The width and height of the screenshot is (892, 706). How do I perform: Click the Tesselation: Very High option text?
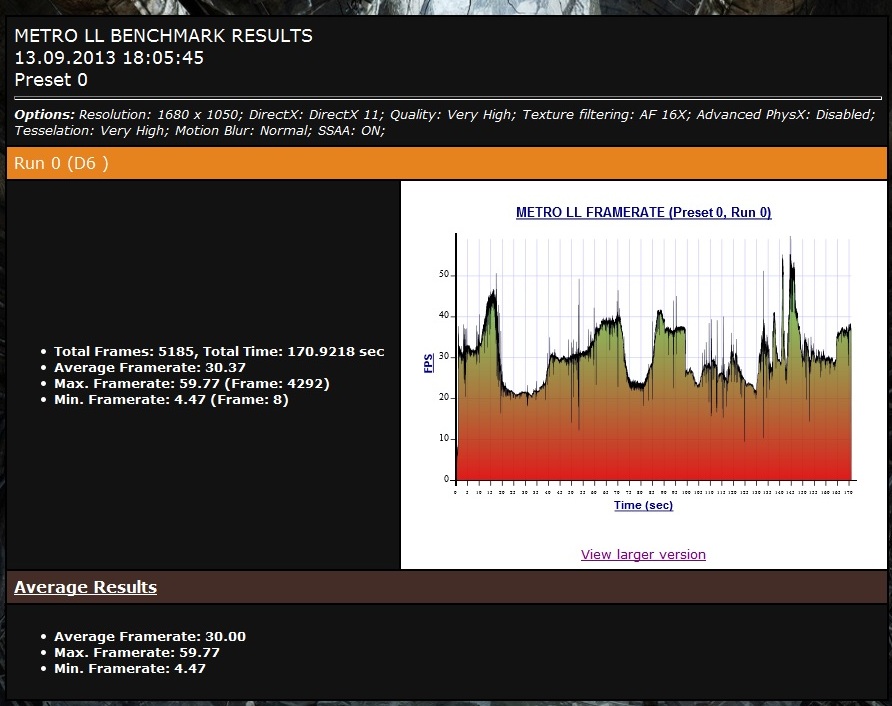click(x=91, y=130)
